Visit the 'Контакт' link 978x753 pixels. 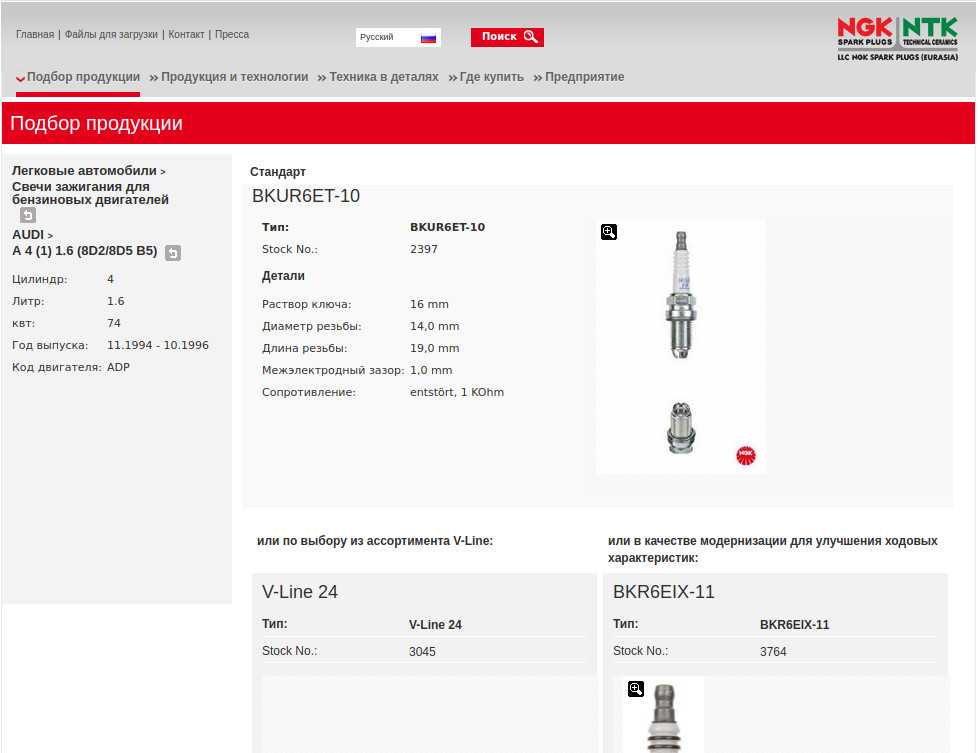click(x=186, y=34)
